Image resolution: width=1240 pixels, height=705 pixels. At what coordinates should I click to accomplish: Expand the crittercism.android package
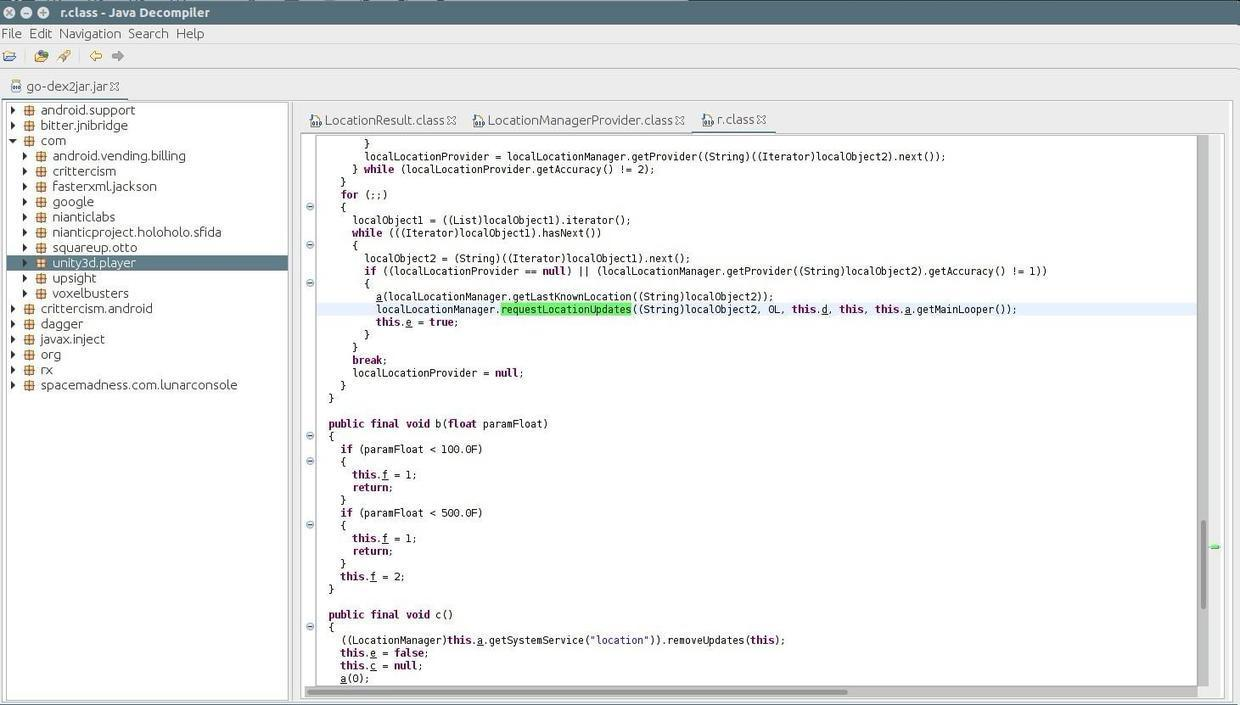coord(13,308)
